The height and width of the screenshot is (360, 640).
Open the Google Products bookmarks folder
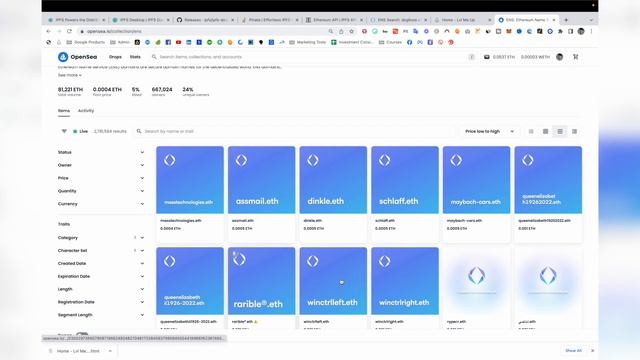[86, 42]
